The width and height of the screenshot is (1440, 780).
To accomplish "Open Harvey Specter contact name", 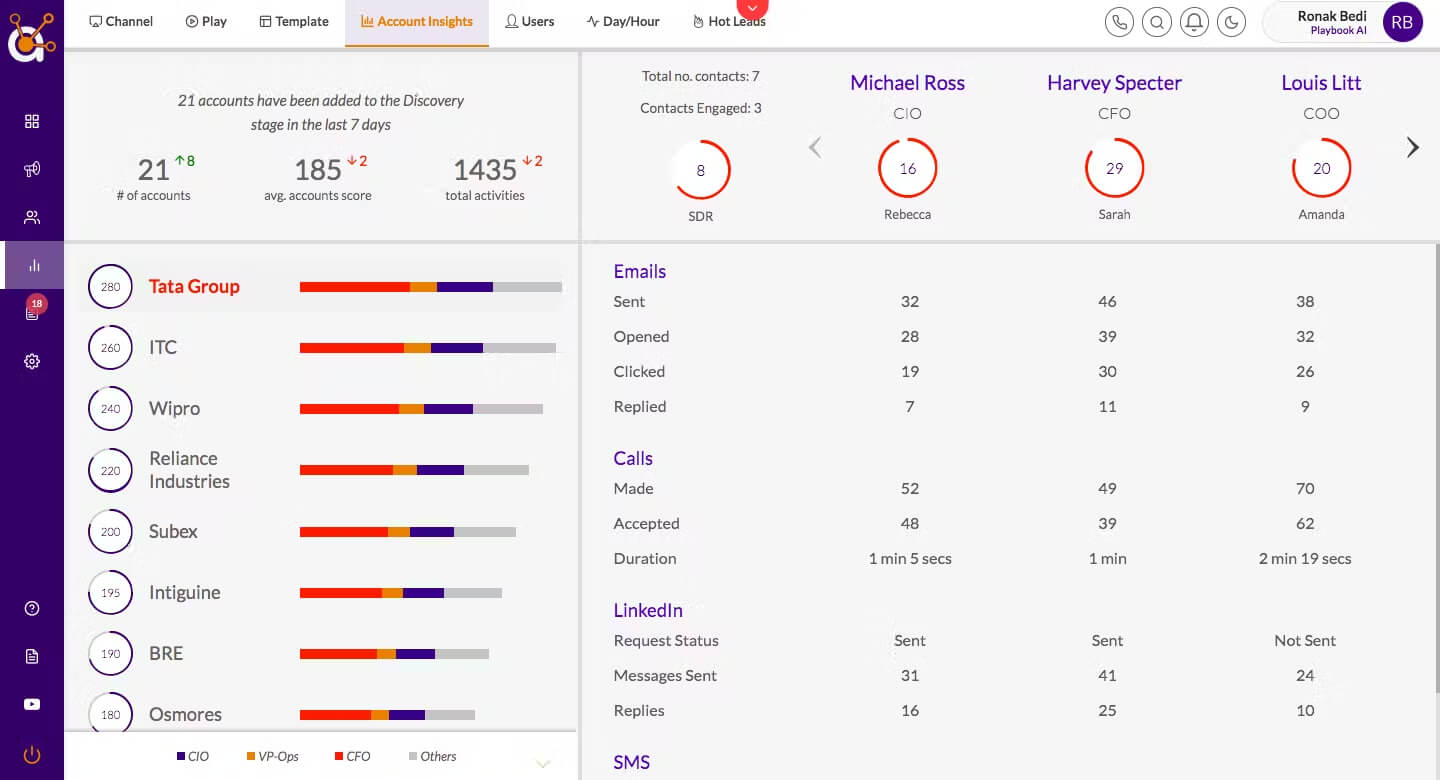I will (1114, 83).
